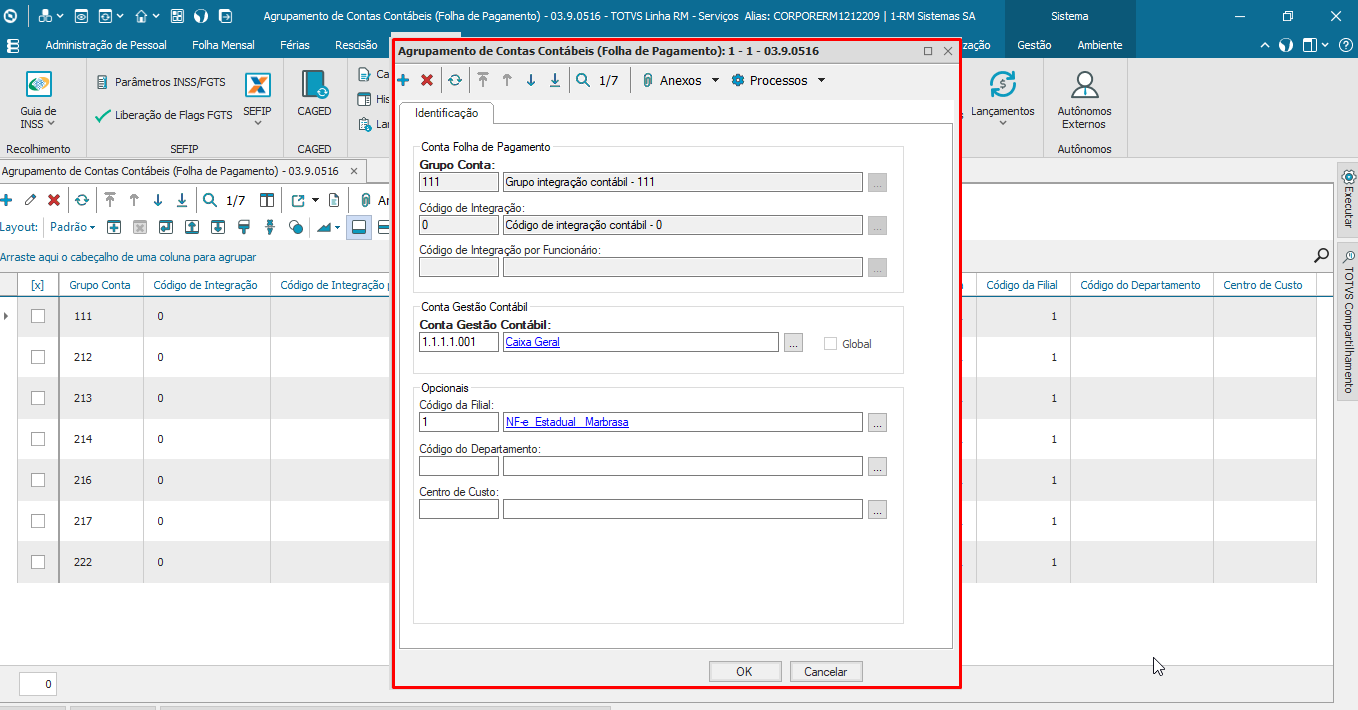The height and width of the screenshot is (710, 1358).
Task: Open Liberação de Flags FGTS
Action: pos(163,115)
